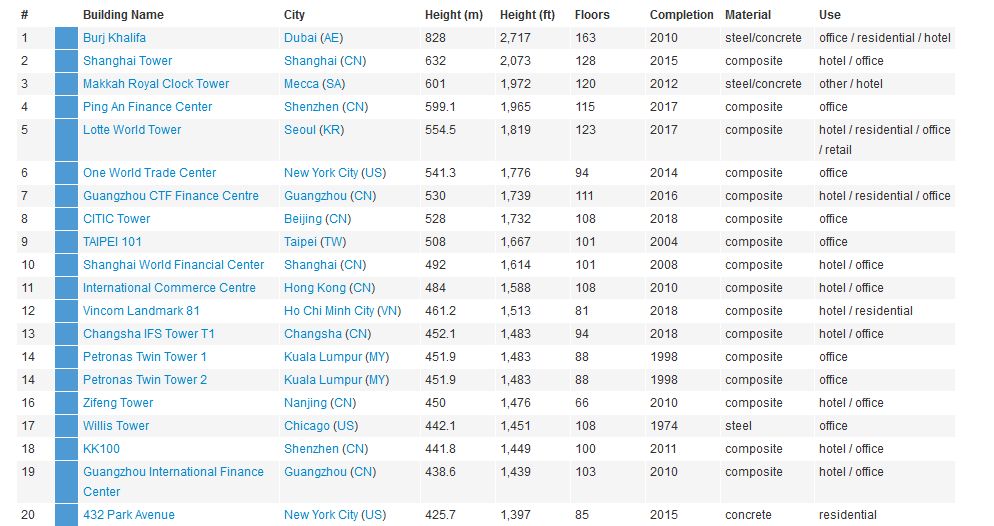Open the Kuala Lumpur link for Petronas Tower 1
The height and width of the screenshot is (526, 994).
(321, 357)
